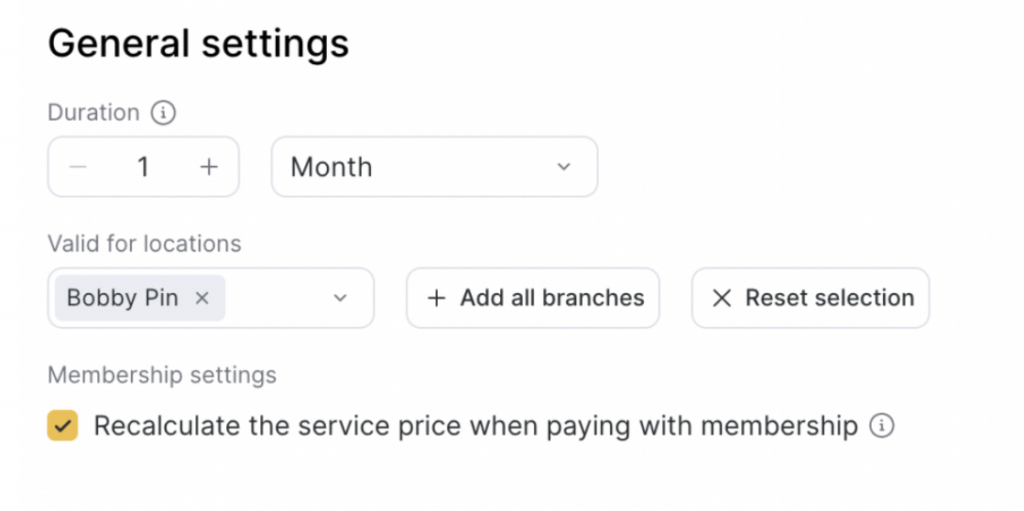Click the chevron arrow in Month dropdown
Image resolution: width=1024 pixels, height=511 pixels.
pyautogui.click(x=564, y=167)
